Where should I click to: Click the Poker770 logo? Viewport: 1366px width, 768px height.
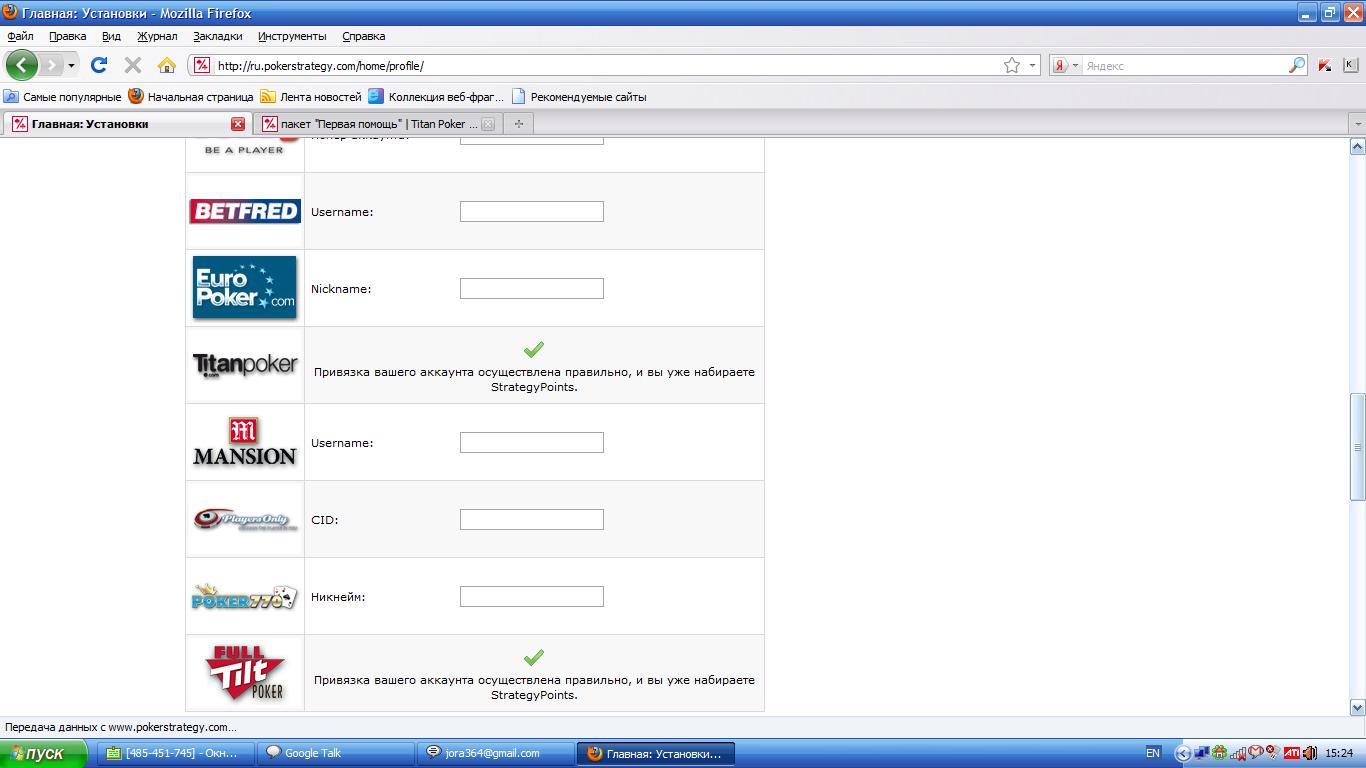(x=245, y=596)
